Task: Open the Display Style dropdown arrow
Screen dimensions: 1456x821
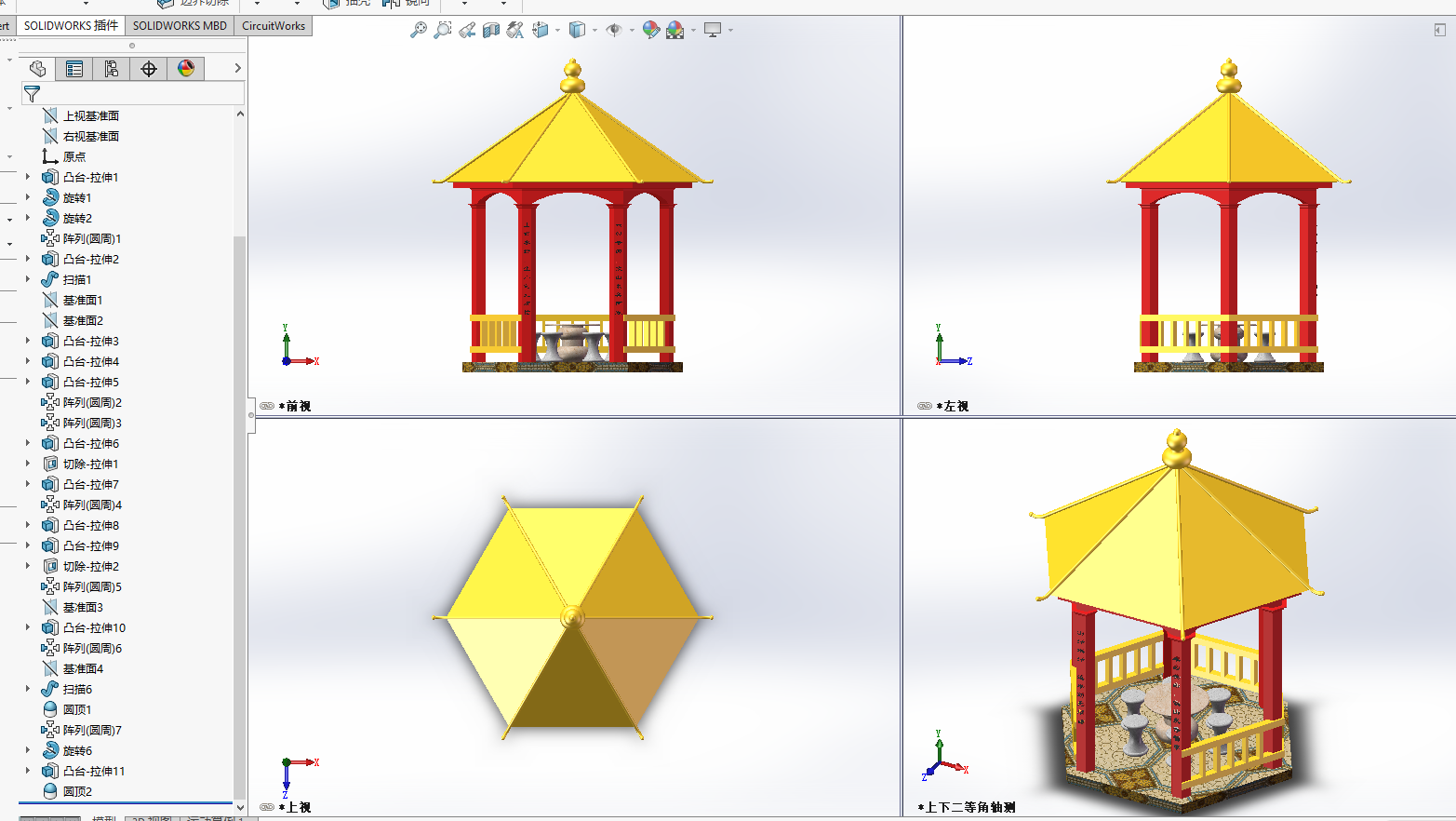Action: (594, 31)
